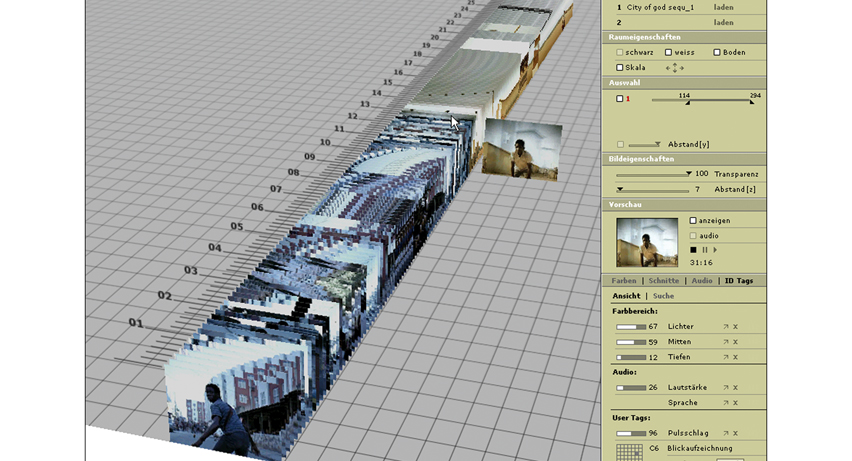Click laden in row 2
This screenshot has height=461, width=852.
724,23
